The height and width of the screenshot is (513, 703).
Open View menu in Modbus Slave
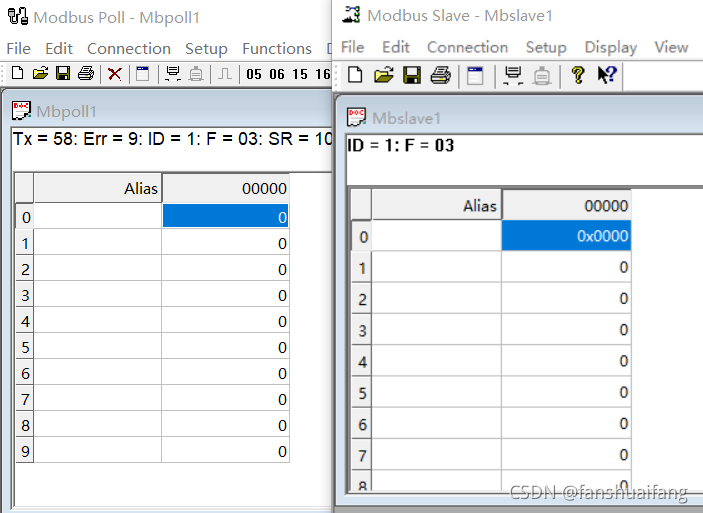tap(671, 47)
